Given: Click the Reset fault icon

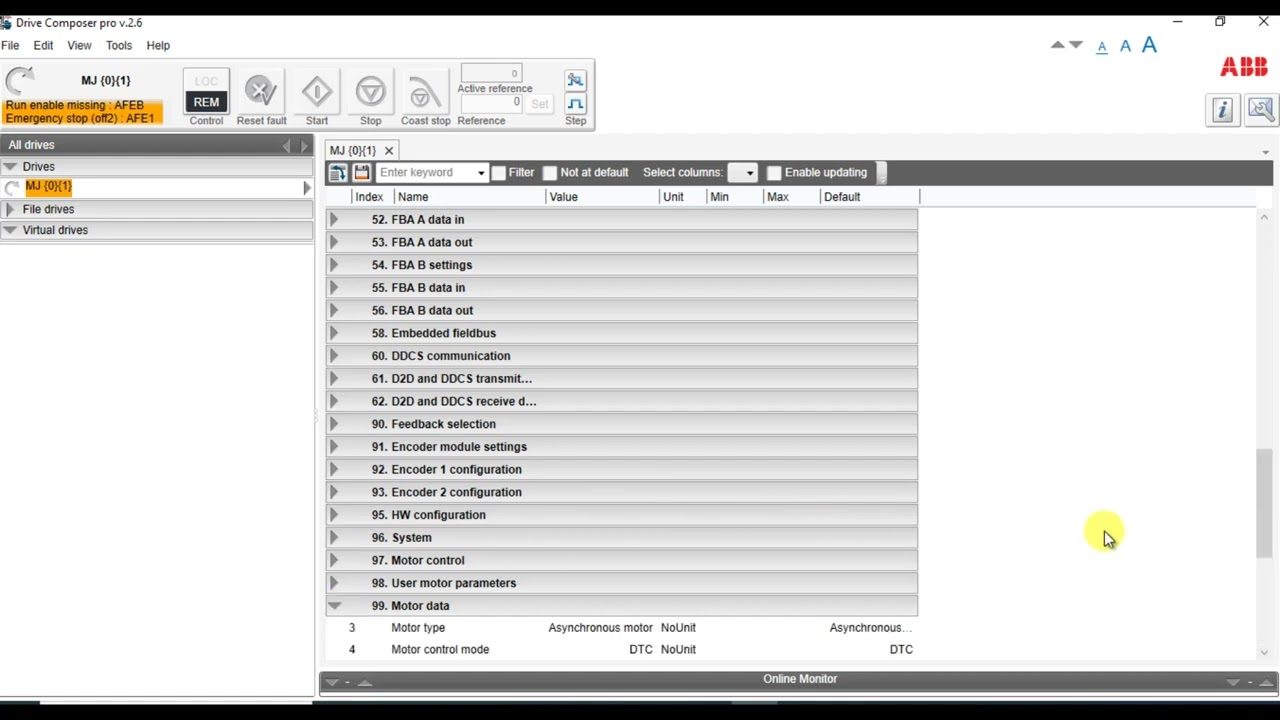Looking at the screenshot, I should [x=261, y=92].
